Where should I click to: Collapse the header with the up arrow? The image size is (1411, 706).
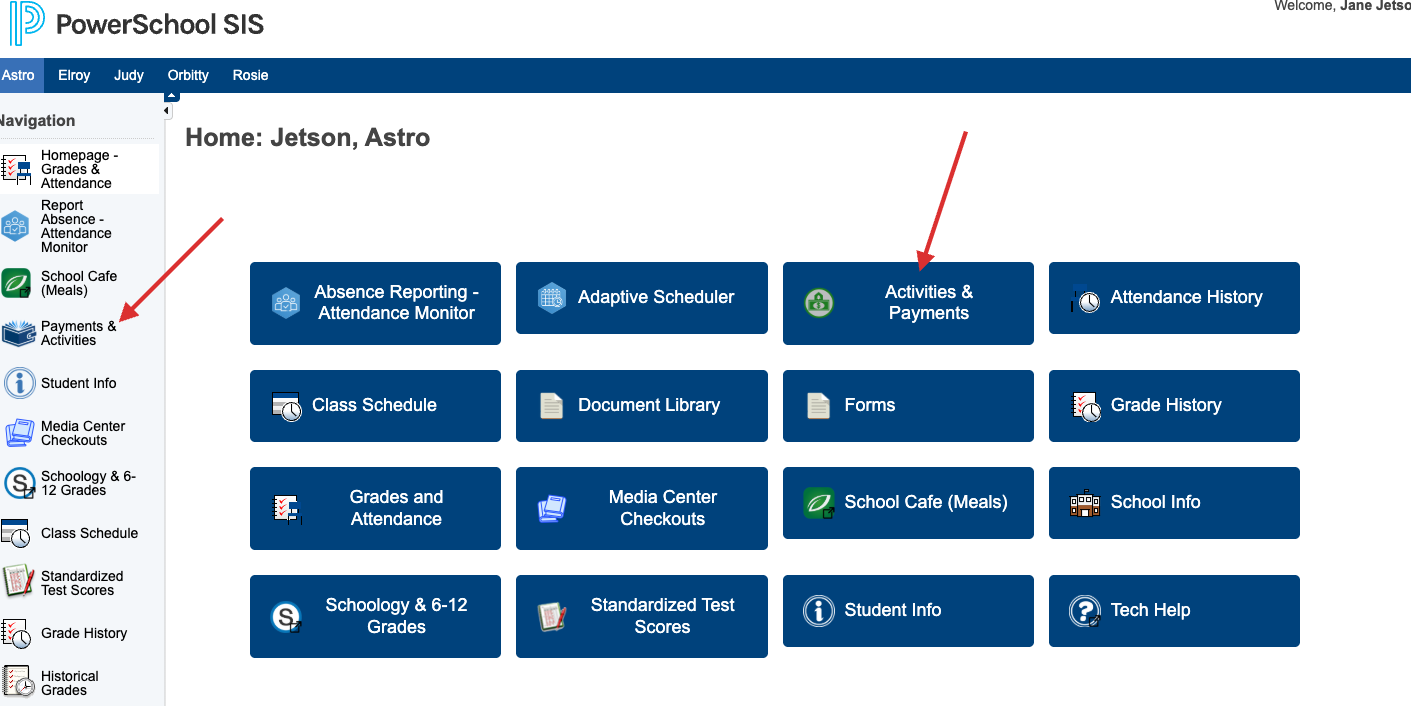coord(172,96)
